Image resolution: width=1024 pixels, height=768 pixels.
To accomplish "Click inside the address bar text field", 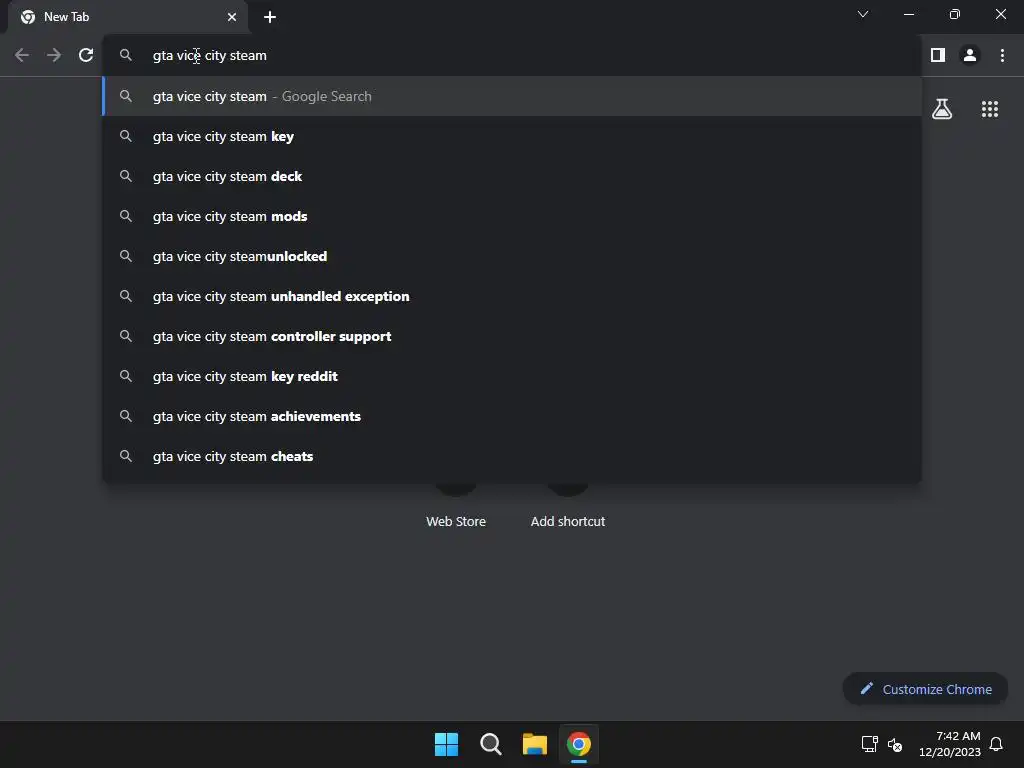I will coord(509,56).
